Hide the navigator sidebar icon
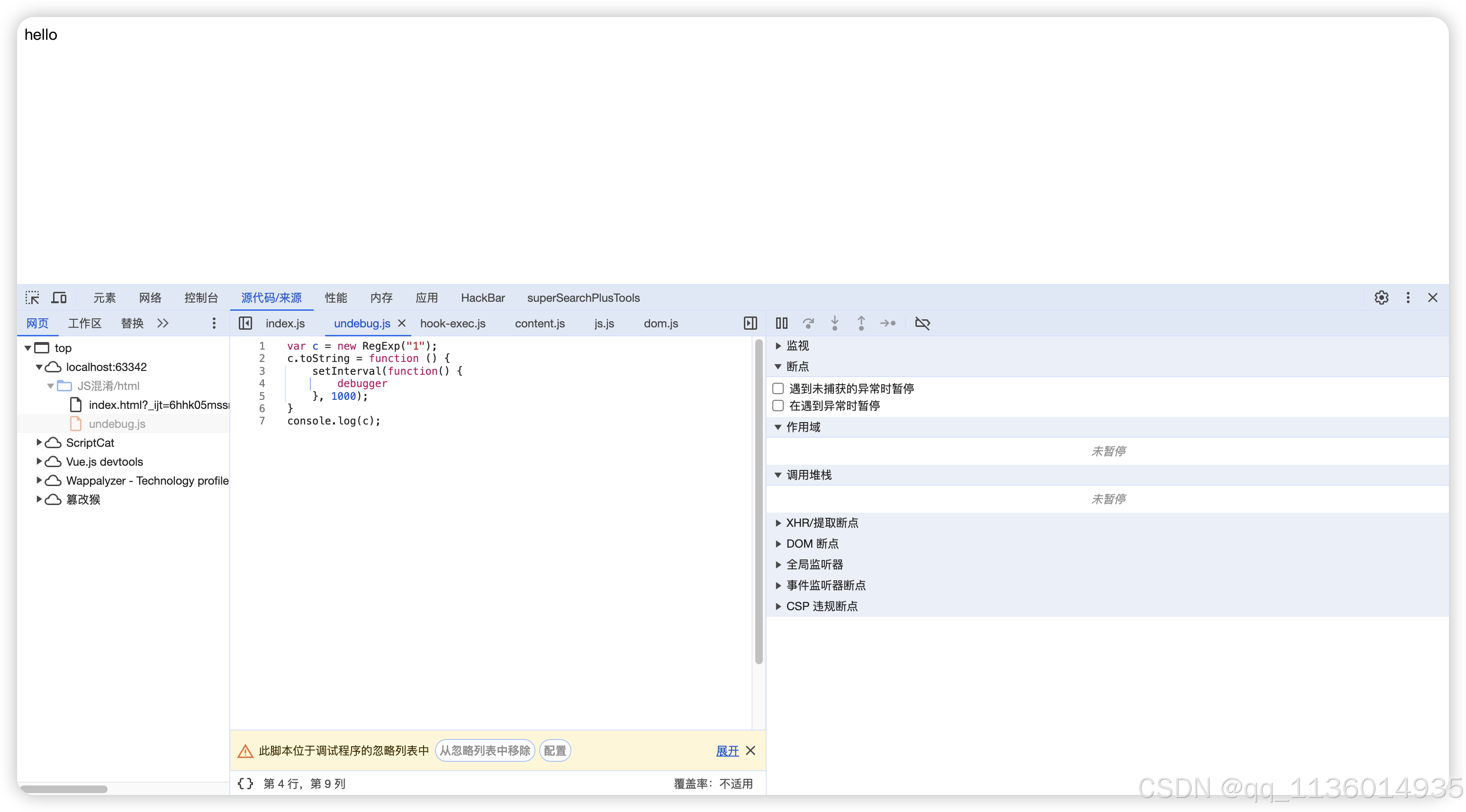Image resolution: width=1466 pixels, height=812 pixels. click(x=245, y=323)
